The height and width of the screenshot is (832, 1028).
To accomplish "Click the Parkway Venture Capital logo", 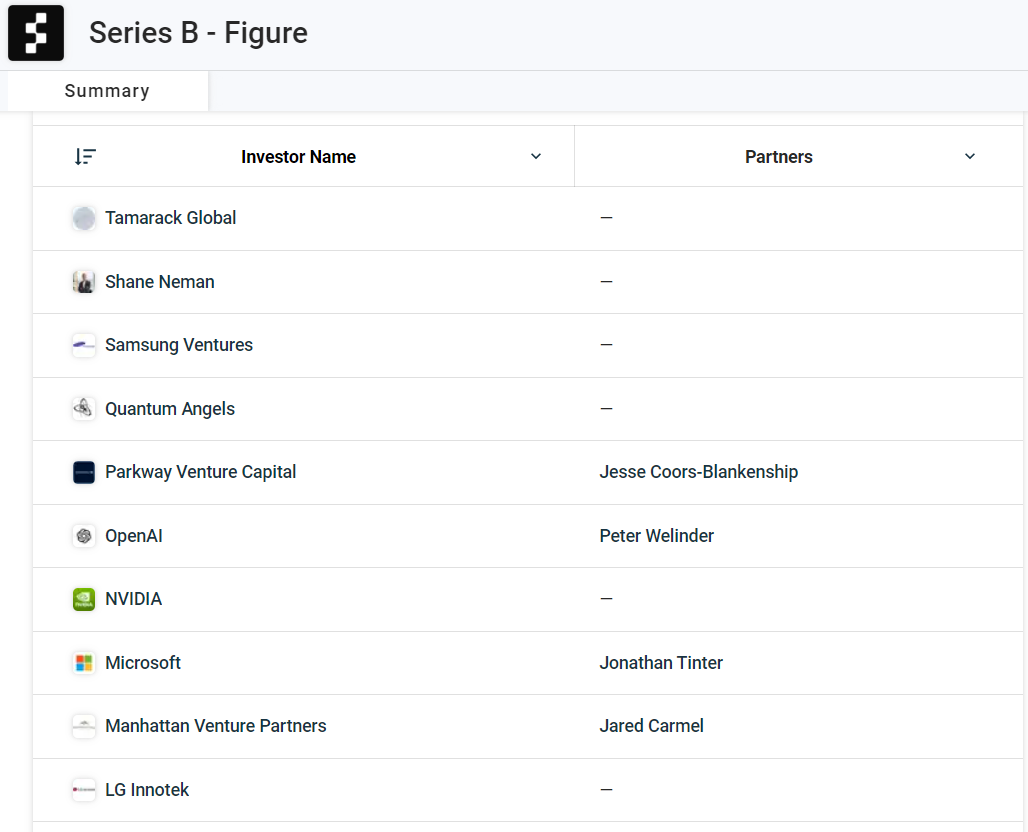I will (84, 472).
